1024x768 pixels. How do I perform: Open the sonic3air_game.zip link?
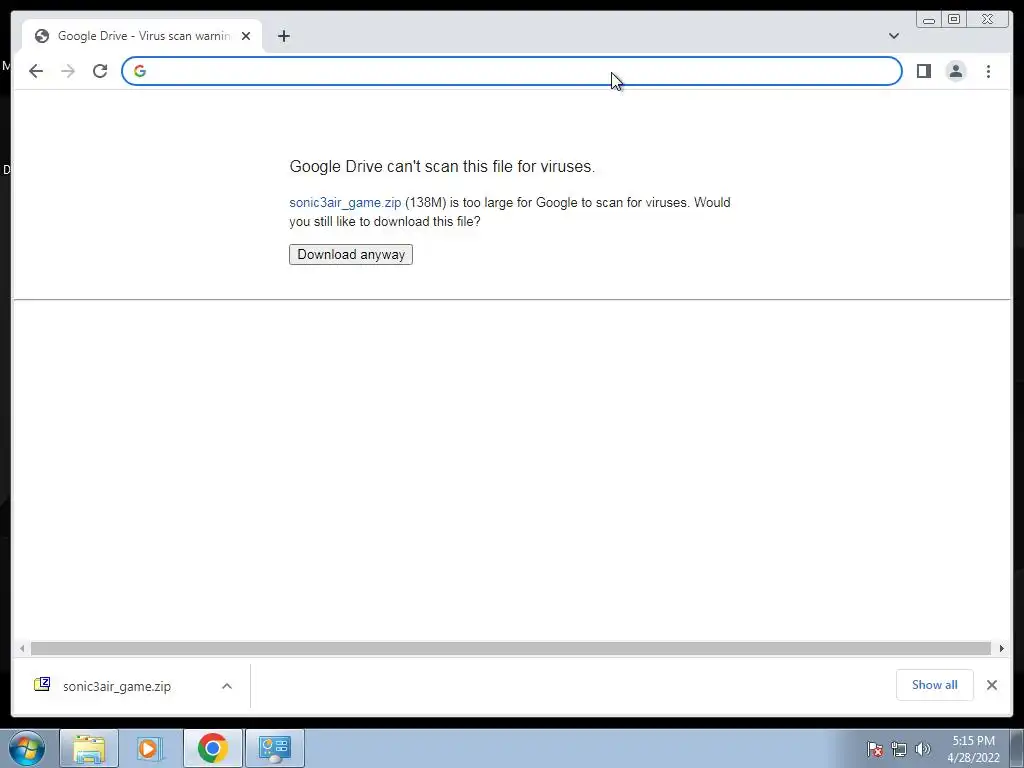[x=345, y=202]
